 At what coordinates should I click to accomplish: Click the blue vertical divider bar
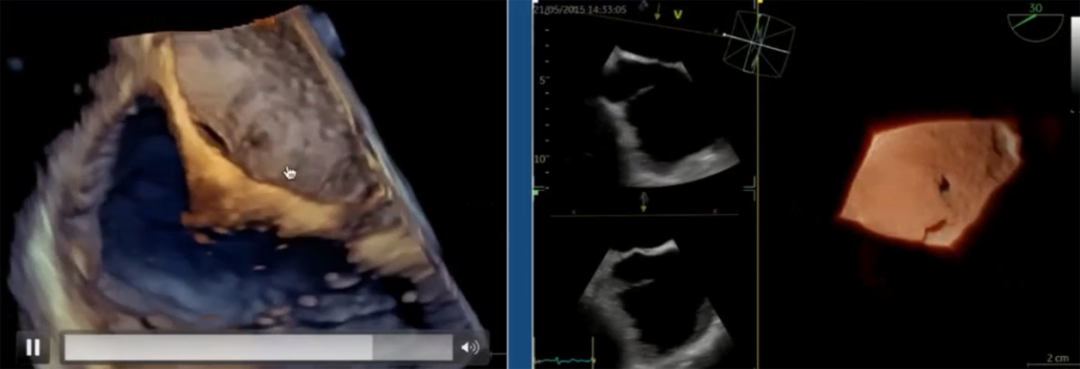pos(520,184)
